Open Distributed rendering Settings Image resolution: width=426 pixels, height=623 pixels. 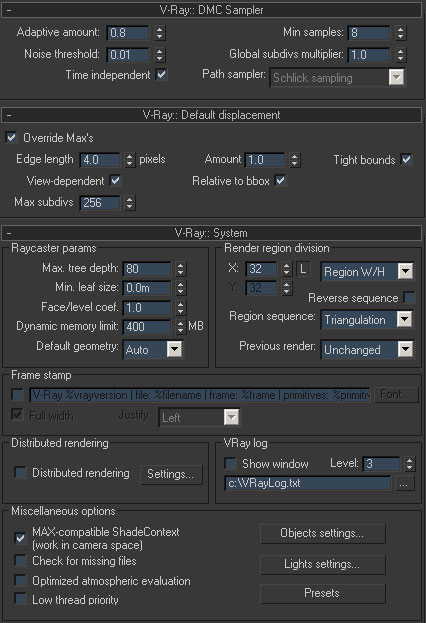[171, 474]
